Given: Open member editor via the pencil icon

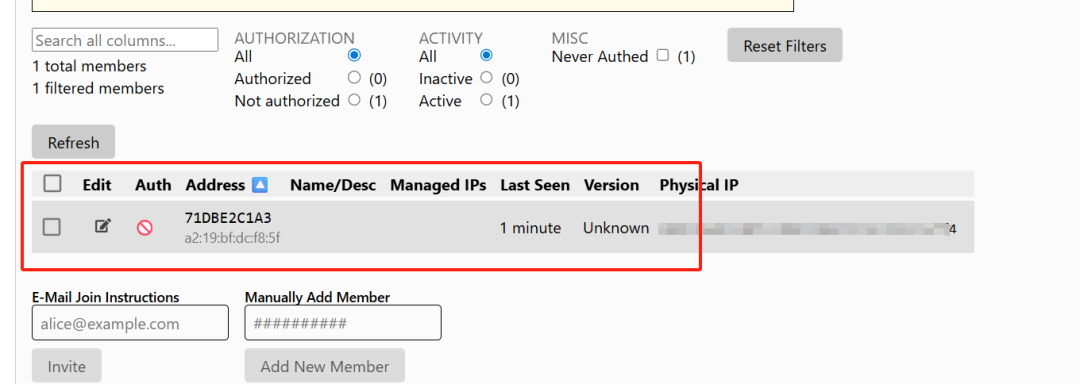Looking at the screenshot, I should (x=103, y=226).
